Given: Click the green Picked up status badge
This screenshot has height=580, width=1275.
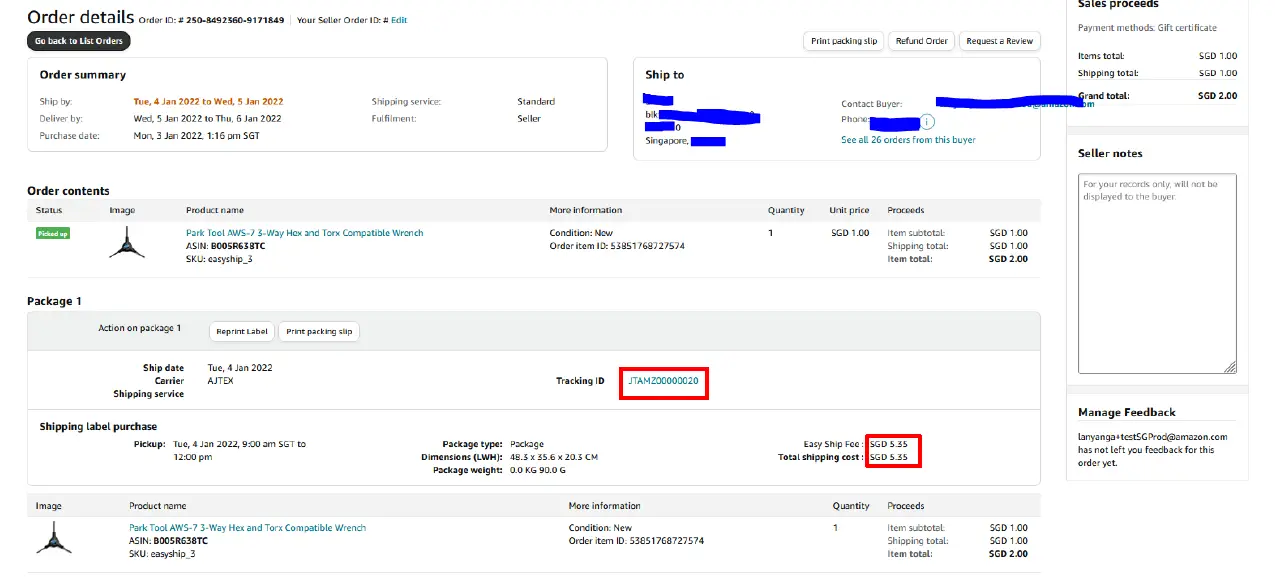Looking at the screenshot, I should [53, 233].
